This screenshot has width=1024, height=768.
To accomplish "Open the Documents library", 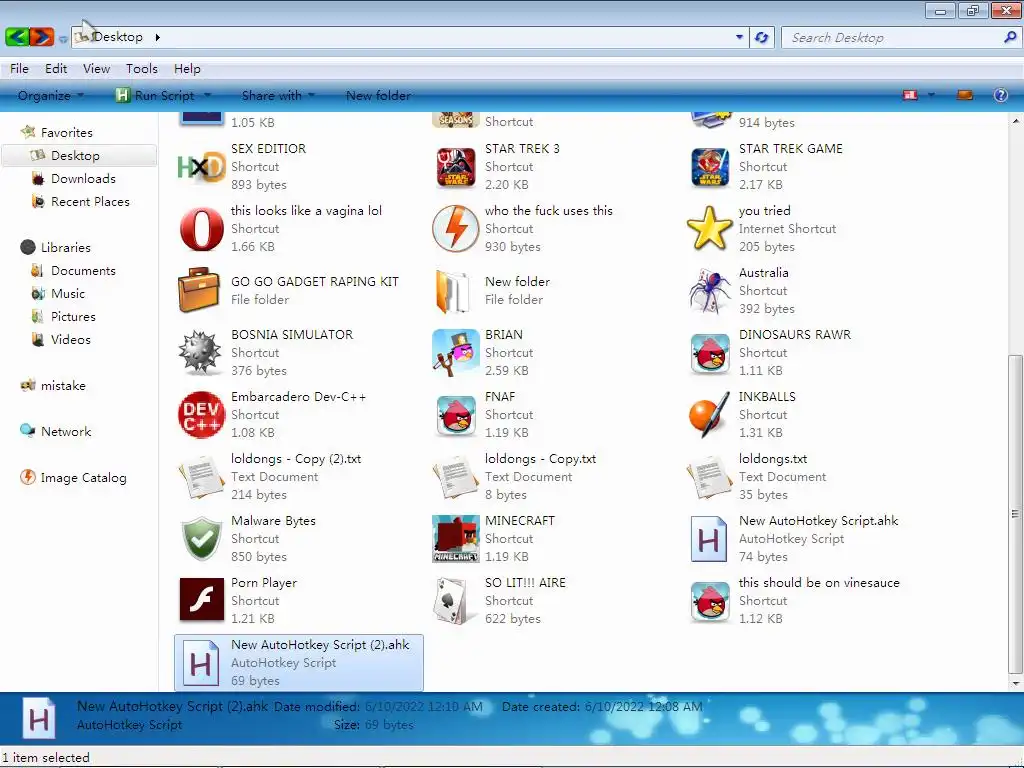I will 73,270.
